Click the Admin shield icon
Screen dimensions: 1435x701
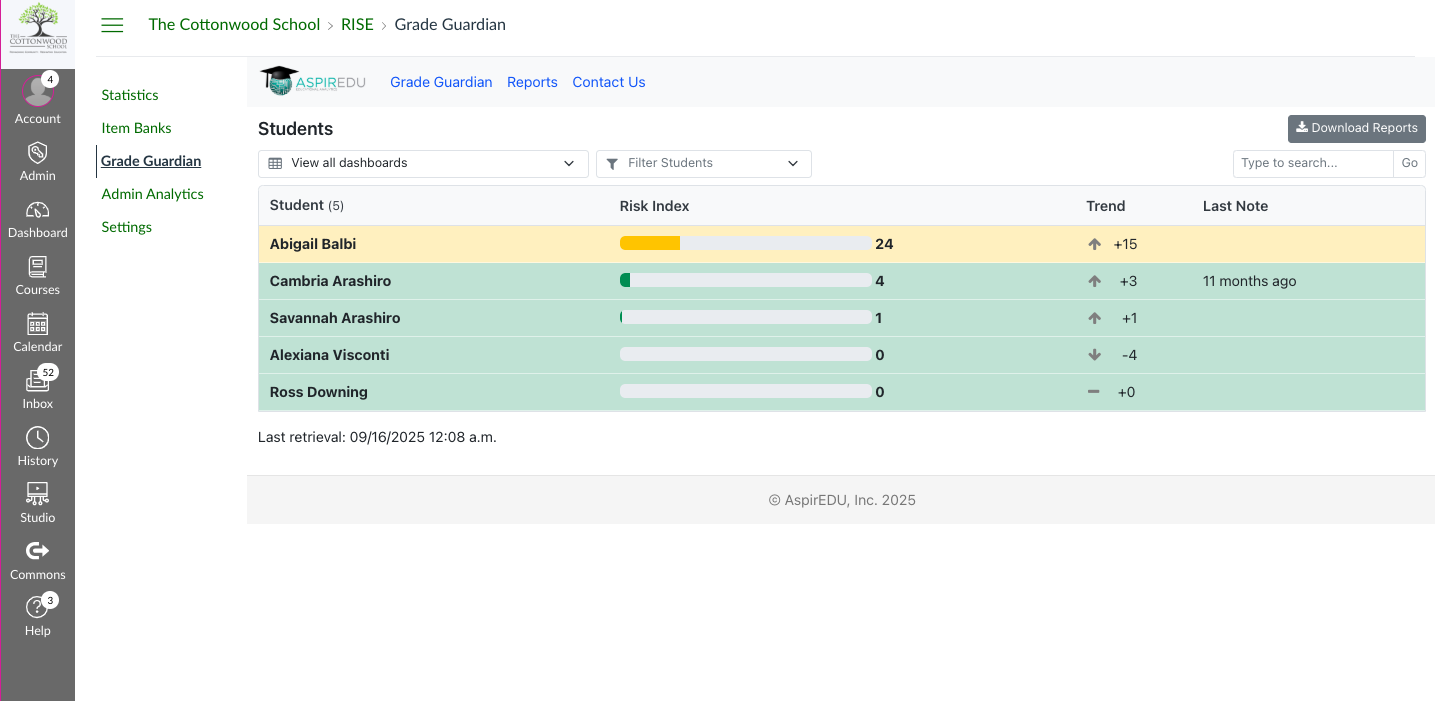(x=37, y=153)
